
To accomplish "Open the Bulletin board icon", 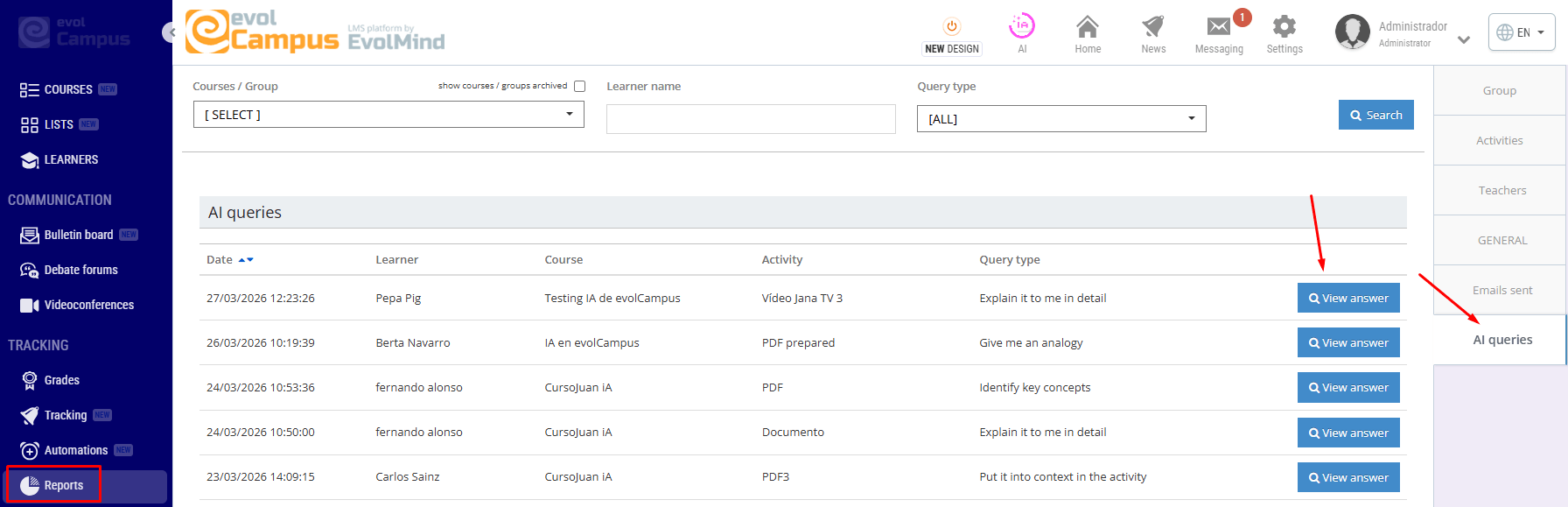I will (30, 235).
